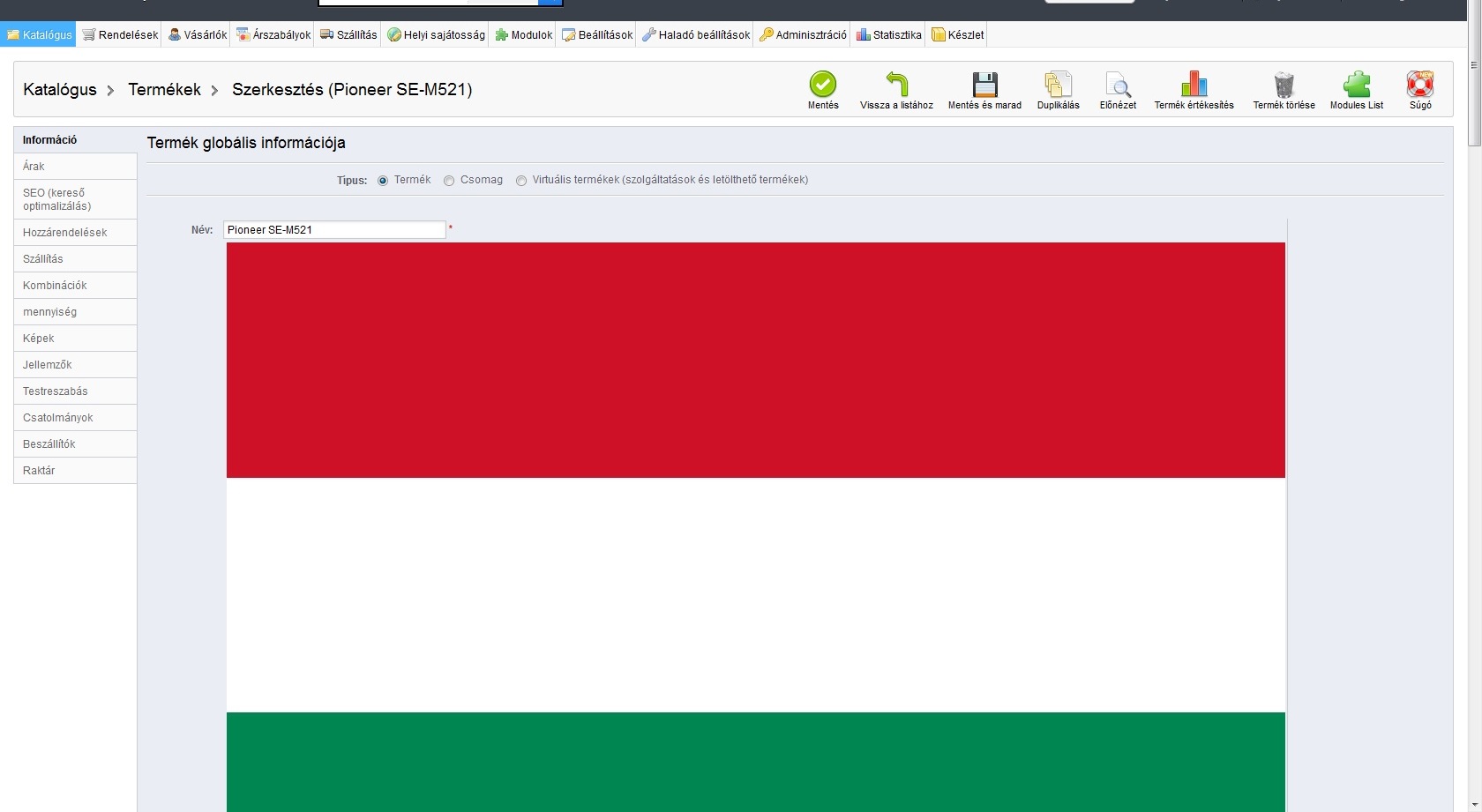Open the Beszállítók side tab
Viewport: 1482px width, 812px height.
tap(75, 444)
